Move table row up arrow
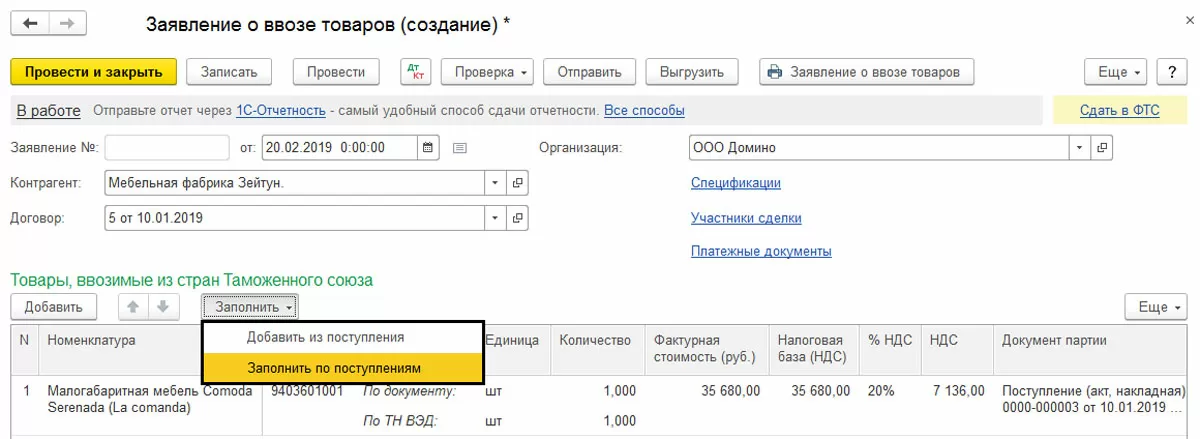Screen dimensions: 1200x439 tap(131, 306)
